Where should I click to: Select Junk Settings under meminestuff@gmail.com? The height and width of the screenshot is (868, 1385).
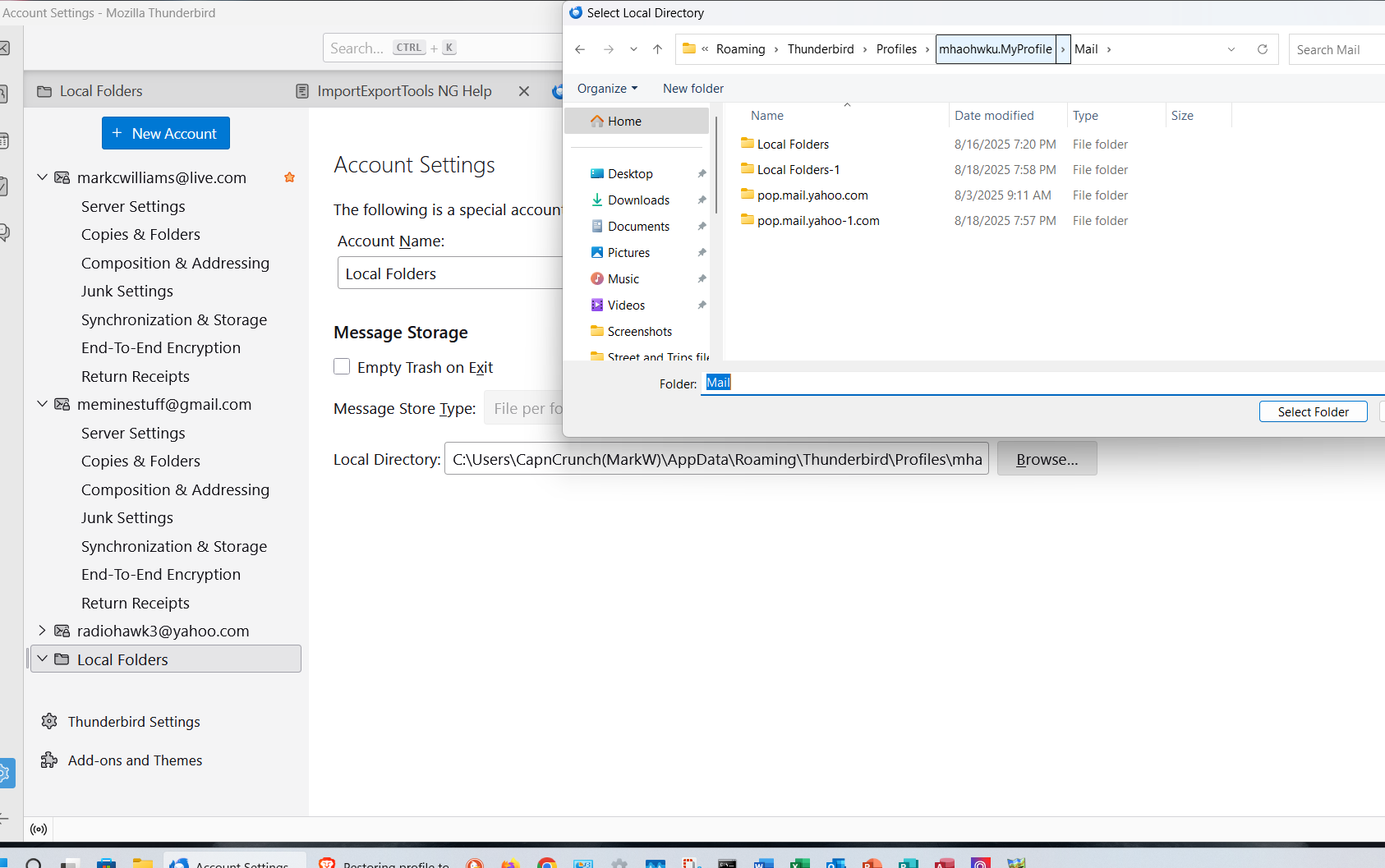coord(127,518)
